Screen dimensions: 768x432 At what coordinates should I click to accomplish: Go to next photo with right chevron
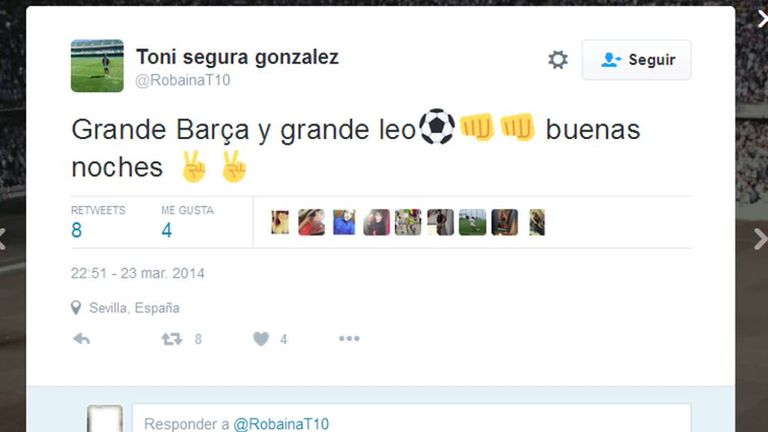[761, 239]
